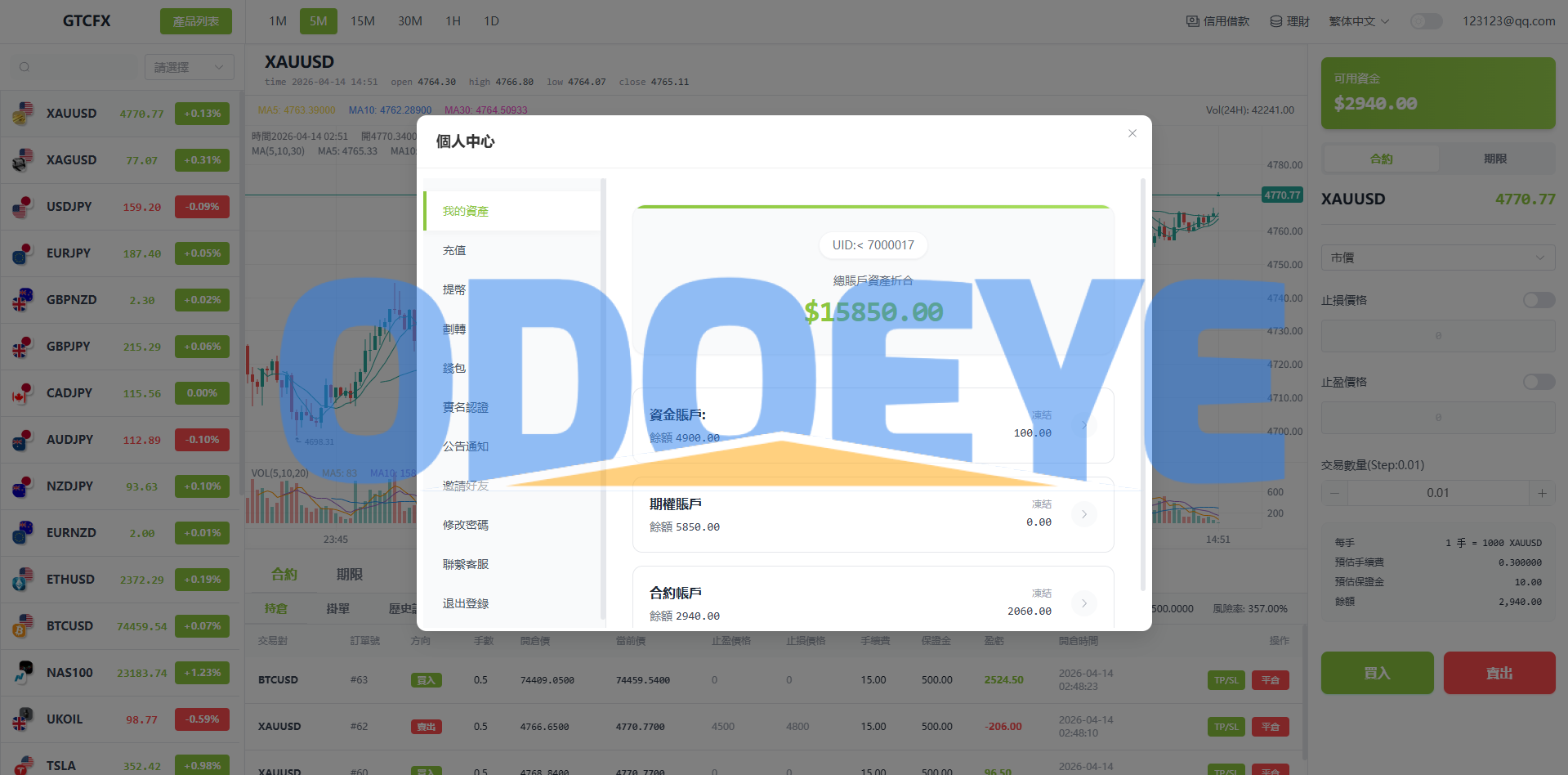Open 錢包 wallet menu item
1568x775 pixels.
[x=511, y=368]
